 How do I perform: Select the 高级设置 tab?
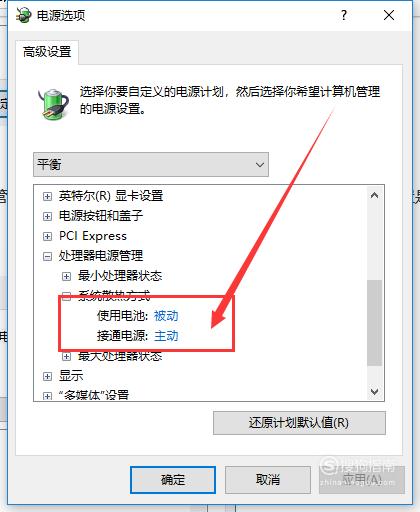47,52
